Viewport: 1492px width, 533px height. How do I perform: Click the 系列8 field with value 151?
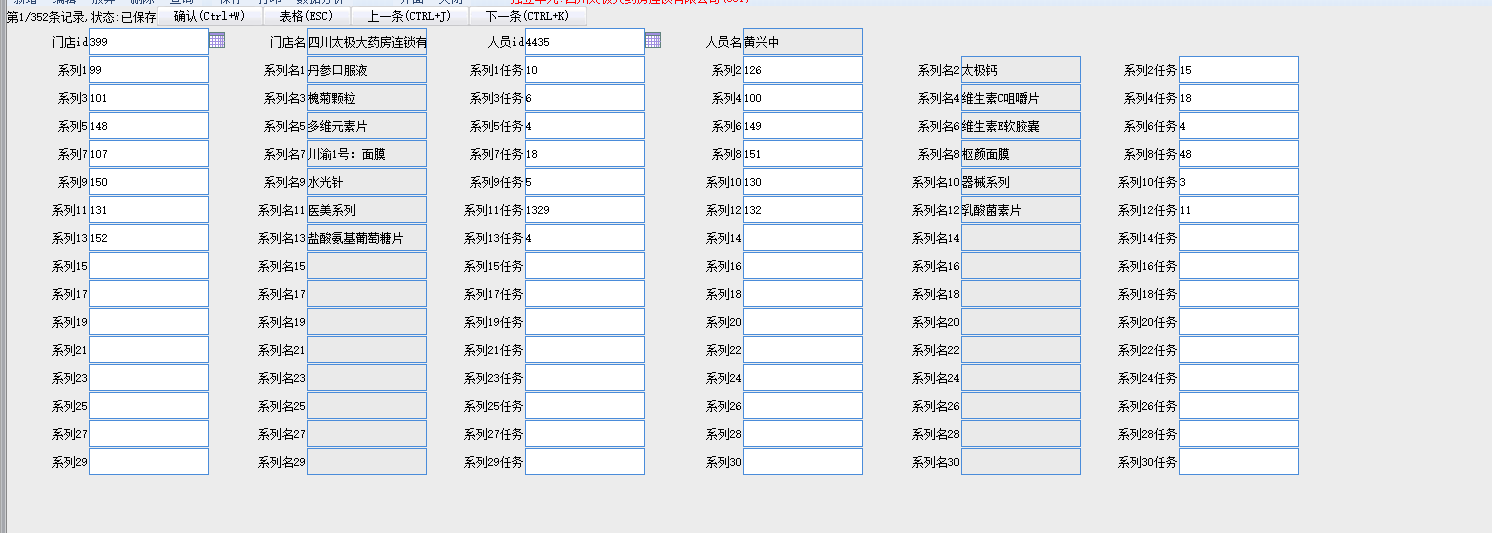803,154
